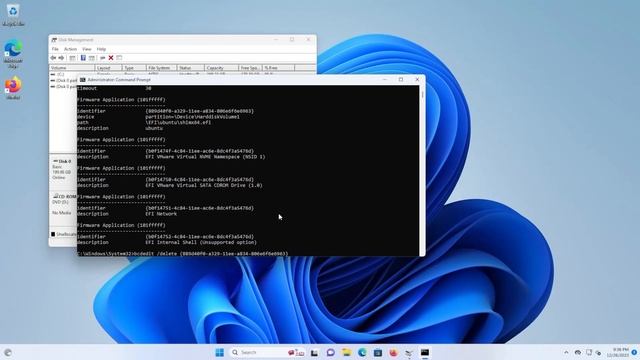Open Task View from the taskbar
This screenshot has height=360, width=640.
[x=314, y=352]
